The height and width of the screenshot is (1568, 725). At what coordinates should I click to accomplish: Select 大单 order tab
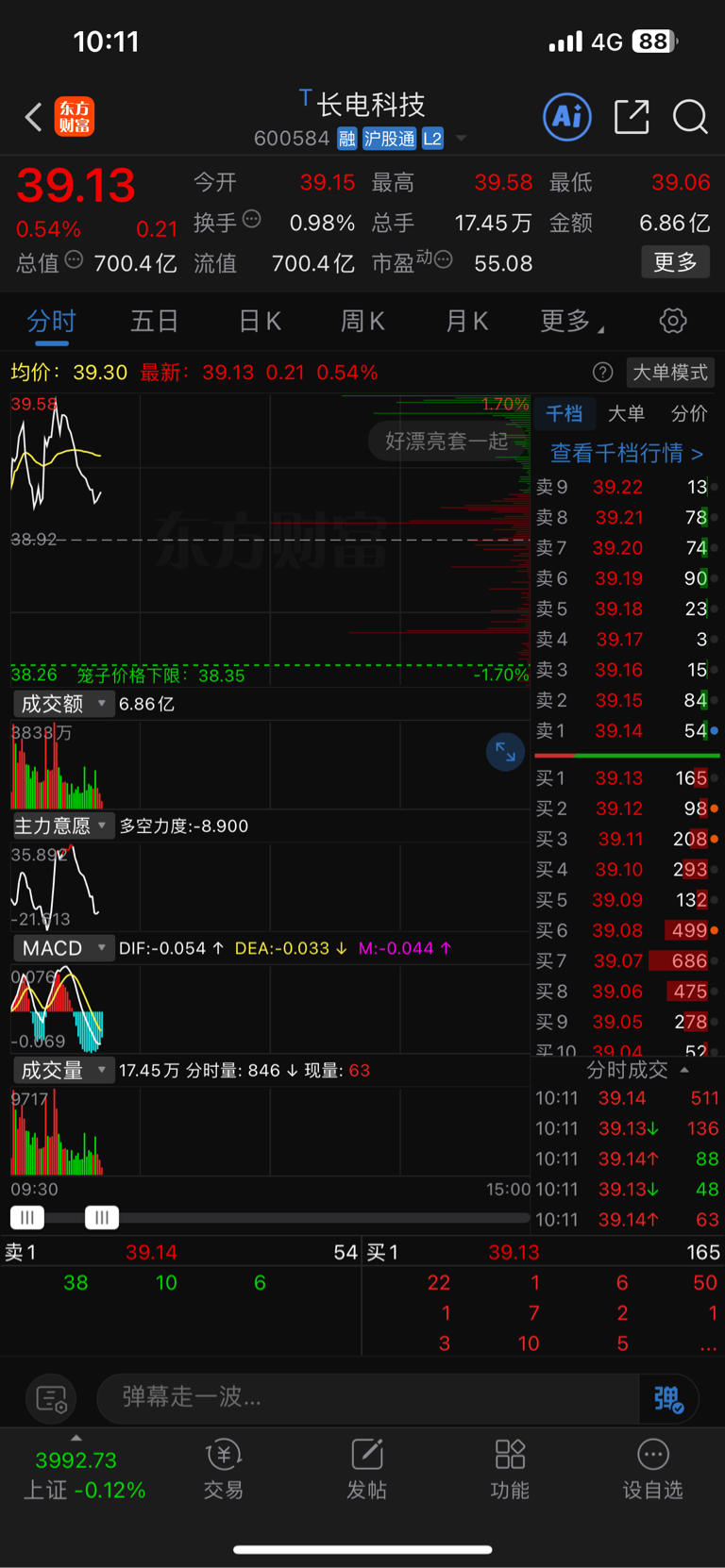click(x=626, y=413)
